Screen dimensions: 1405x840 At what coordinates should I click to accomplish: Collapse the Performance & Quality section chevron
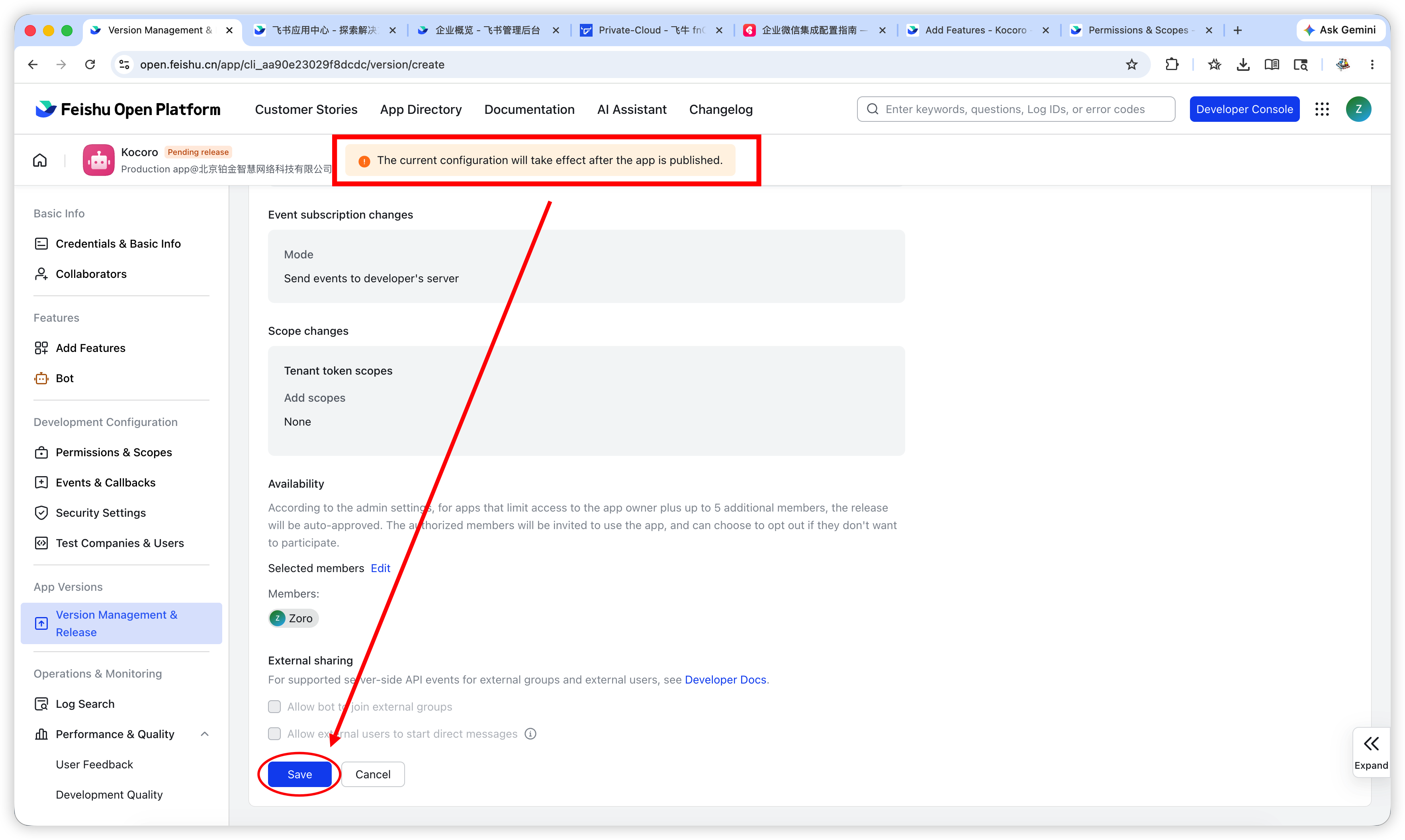tap(205, 734)
